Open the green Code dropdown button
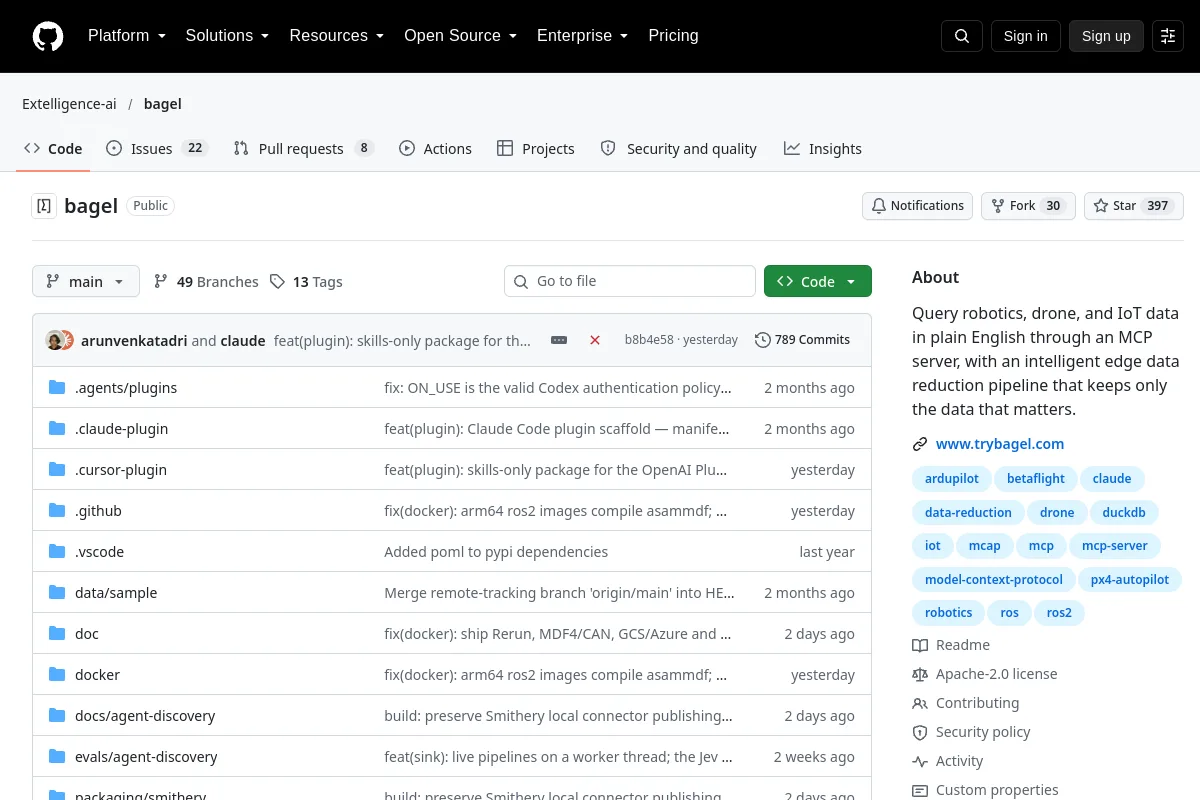1200x800 pixels. pos(818,282)
